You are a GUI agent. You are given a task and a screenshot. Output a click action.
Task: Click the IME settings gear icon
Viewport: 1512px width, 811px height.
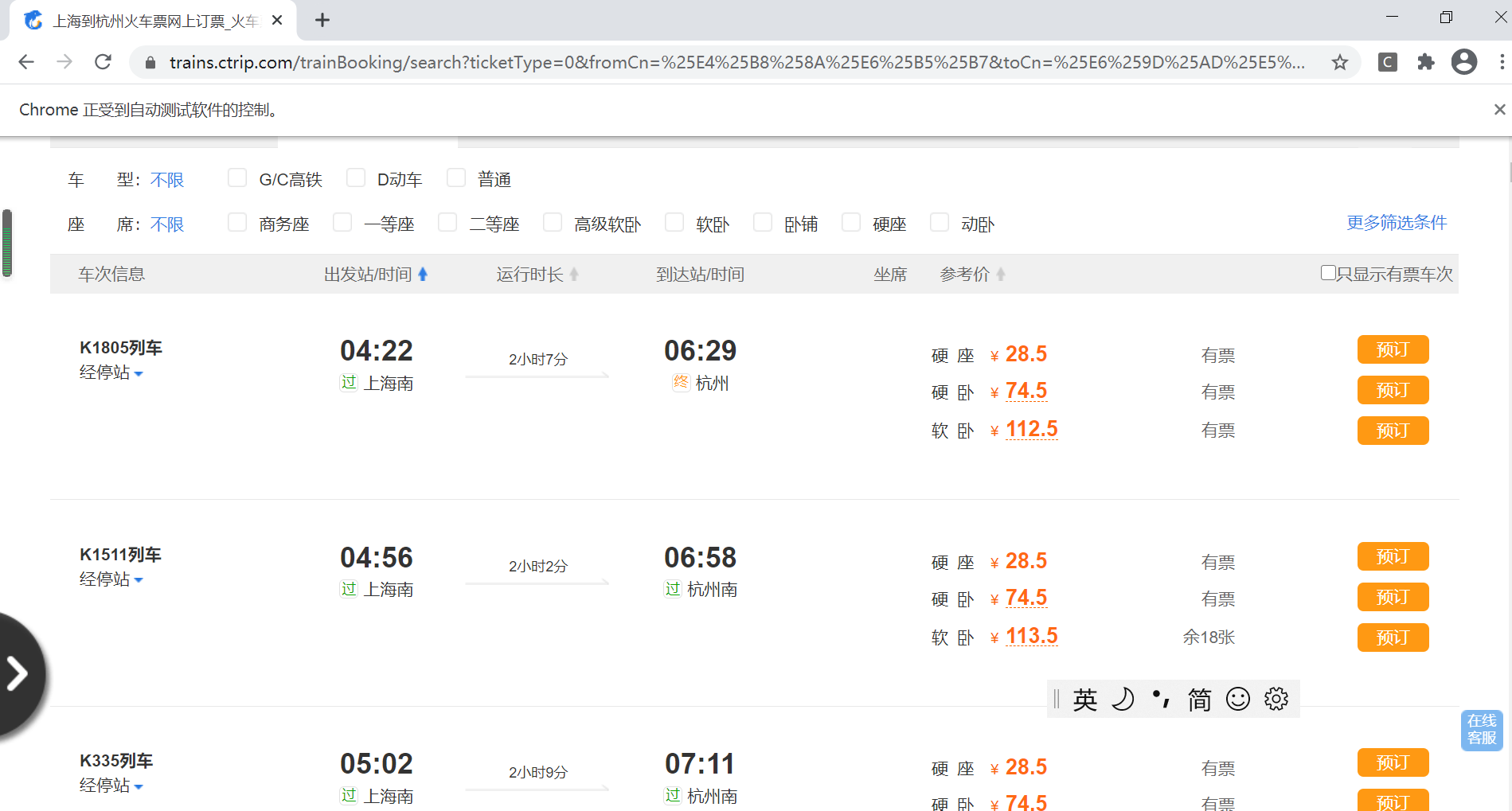[x=1276, y=699]
